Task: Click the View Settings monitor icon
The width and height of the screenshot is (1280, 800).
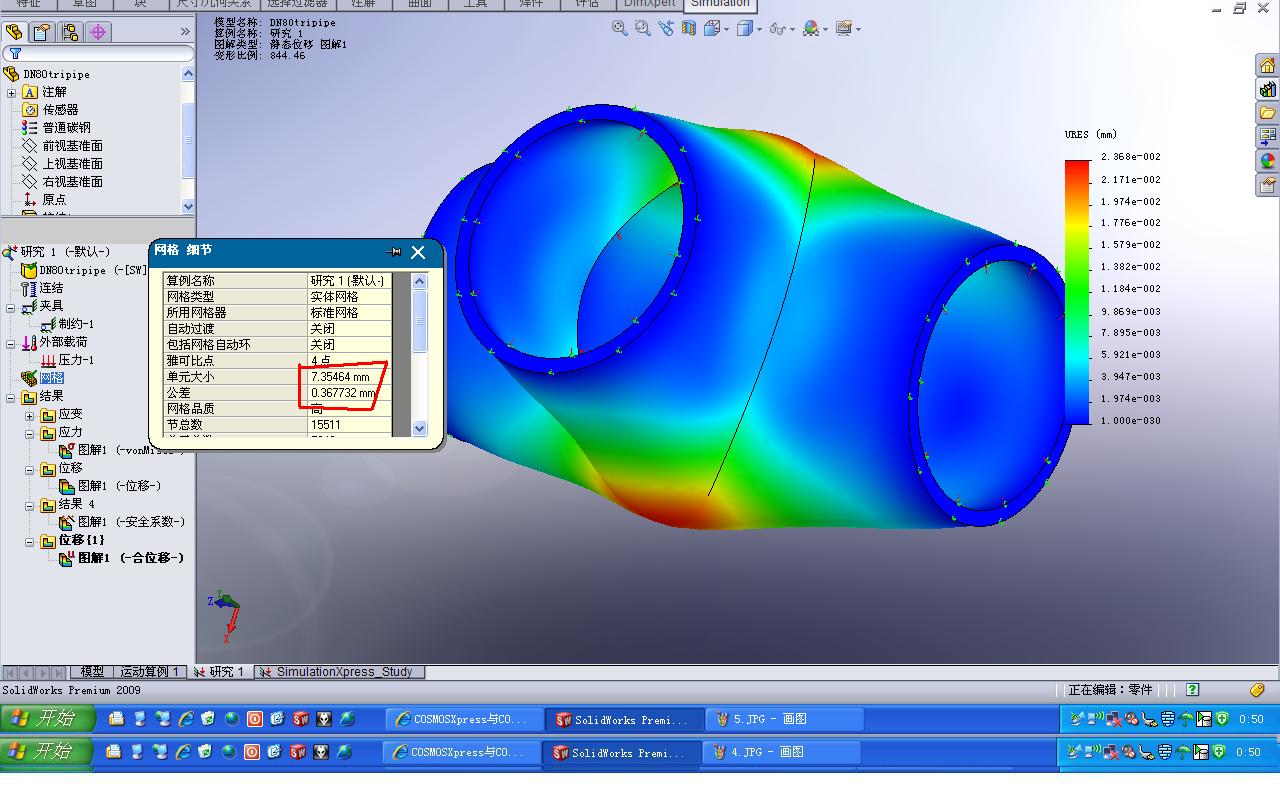Action: (843, 28)
